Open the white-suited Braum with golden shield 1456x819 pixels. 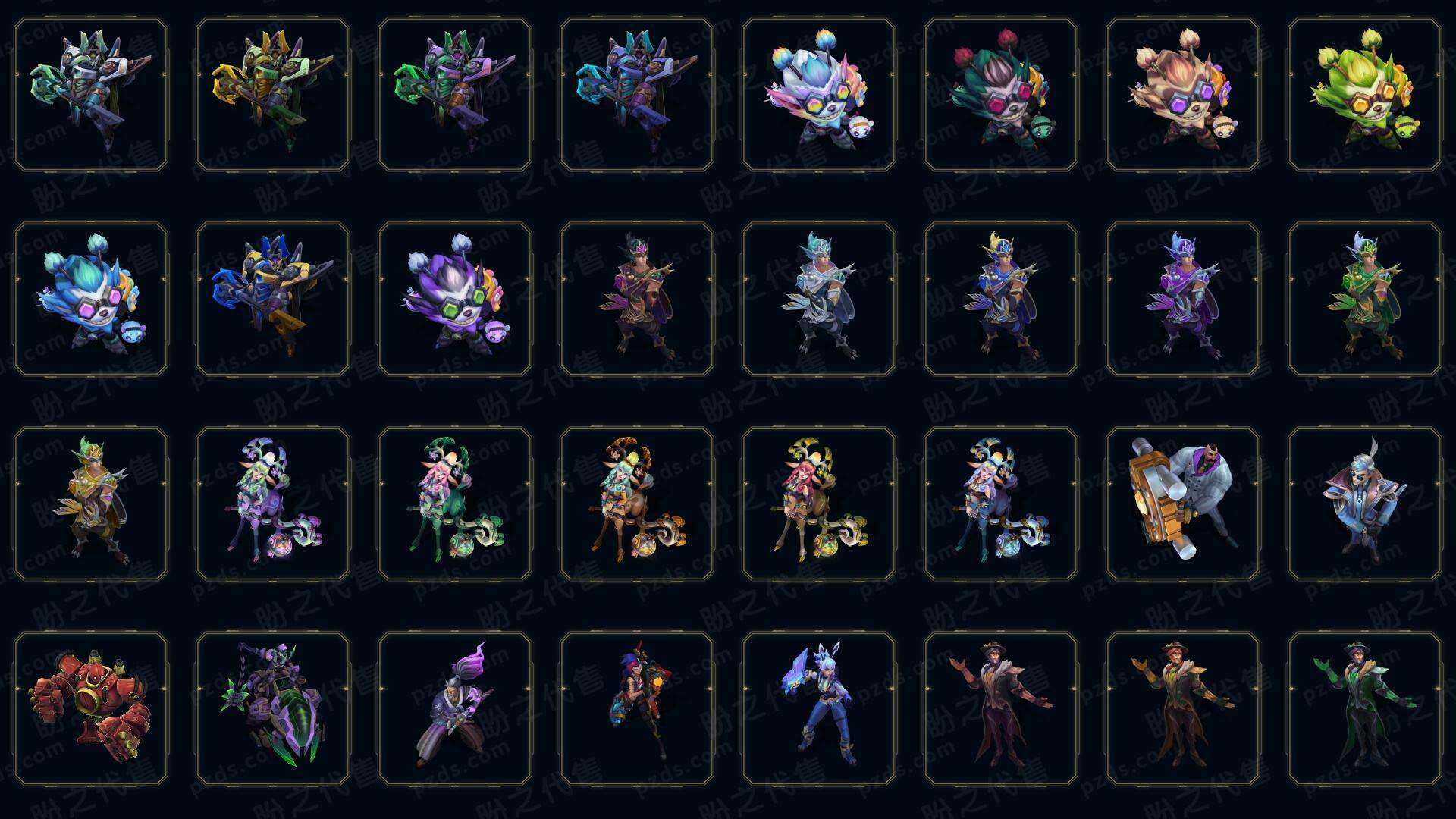pos(1183,504)
